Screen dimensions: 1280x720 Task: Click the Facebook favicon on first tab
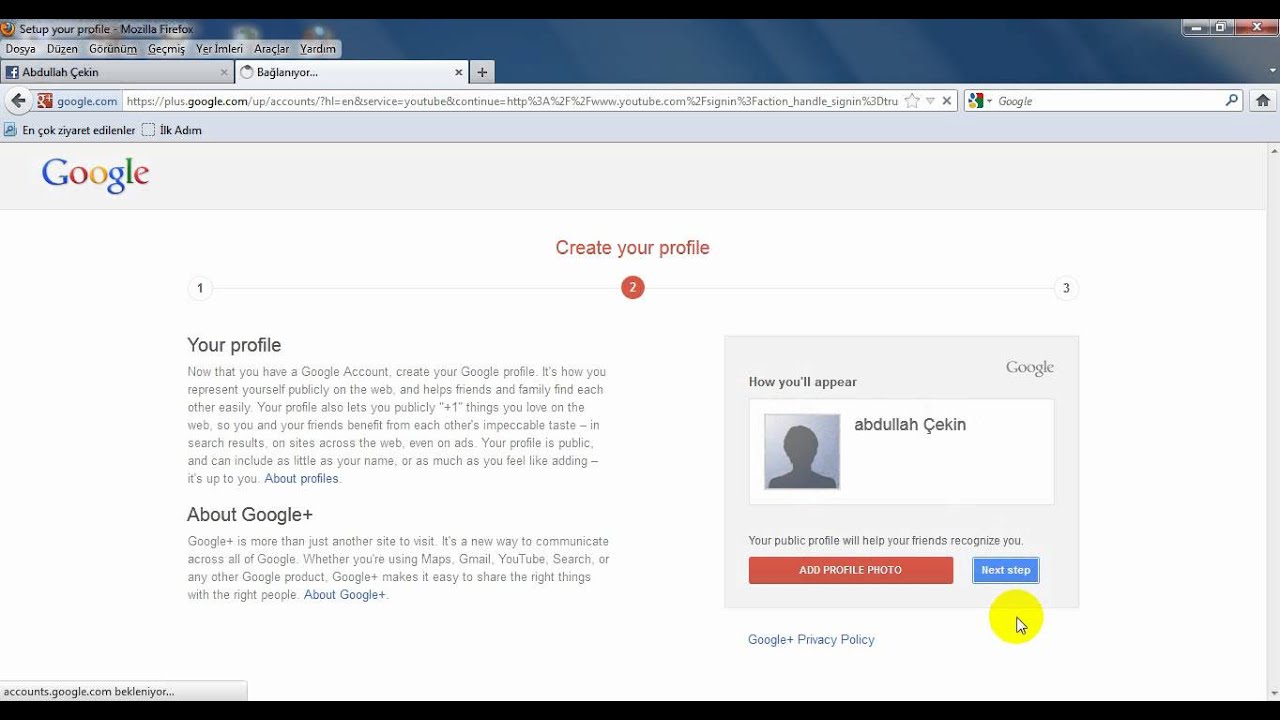pos(12,72)
